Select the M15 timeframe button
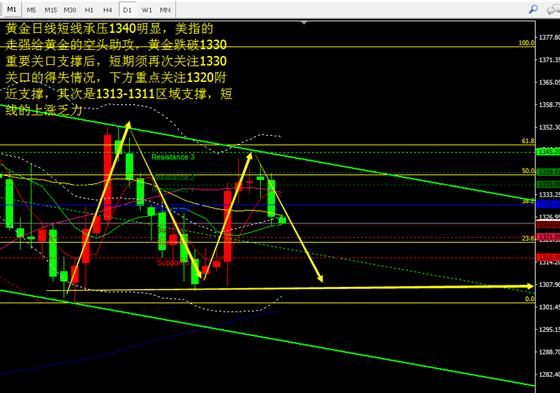560x393 pixels. (x=51, y=10)
